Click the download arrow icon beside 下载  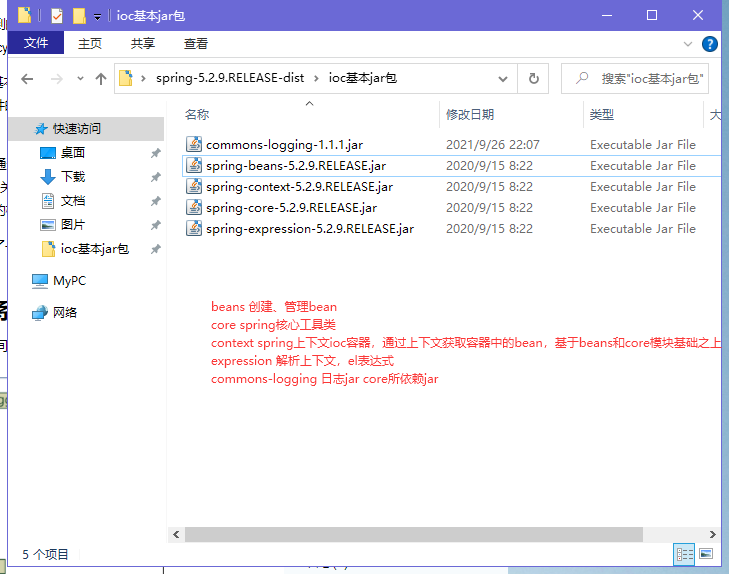(48, 177)
